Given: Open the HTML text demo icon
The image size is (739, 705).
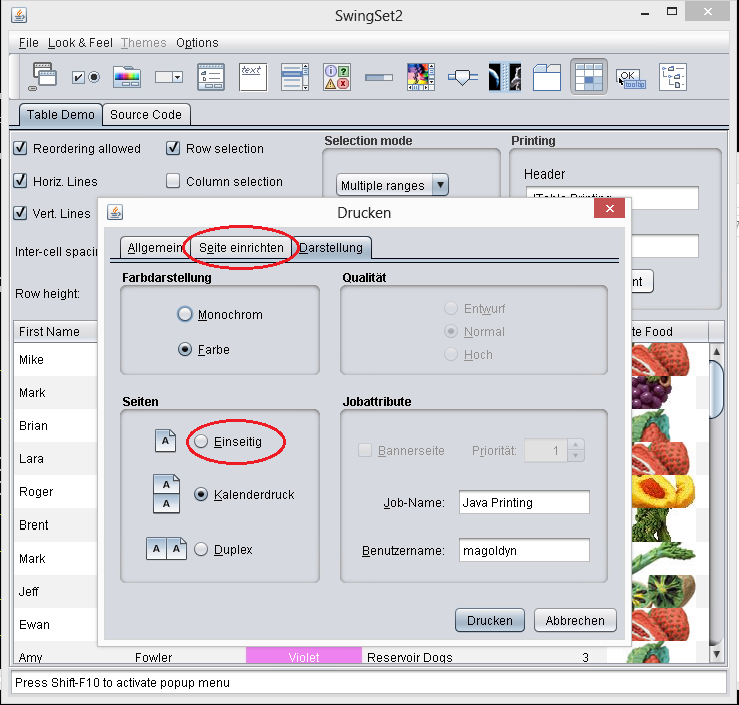Looking at the screenshot, I should [x=253, y=76].
